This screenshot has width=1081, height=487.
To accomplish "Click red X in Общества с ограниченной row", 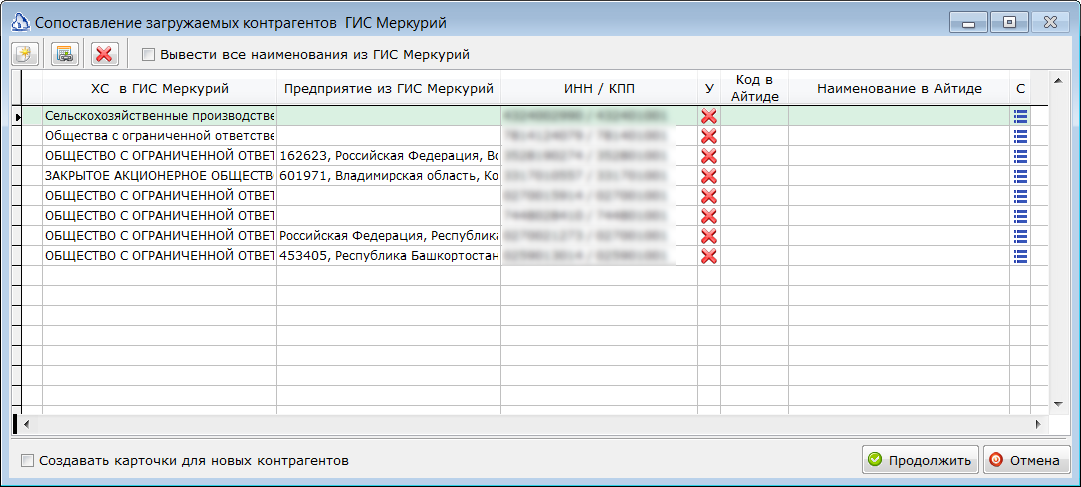I will [709, 137].
